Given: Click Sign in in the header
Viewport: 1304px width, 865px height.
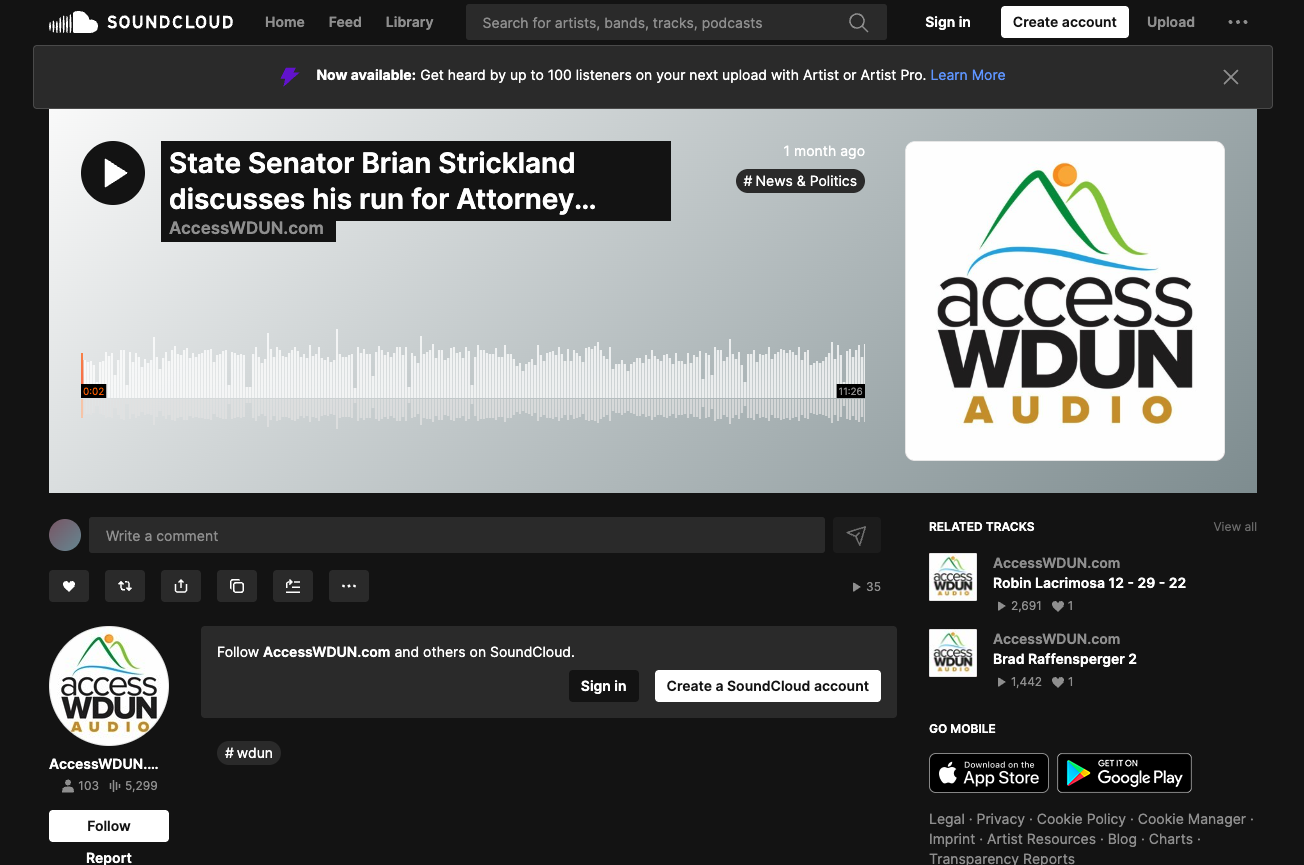Looking at the screenshot, I should [947, 22].
